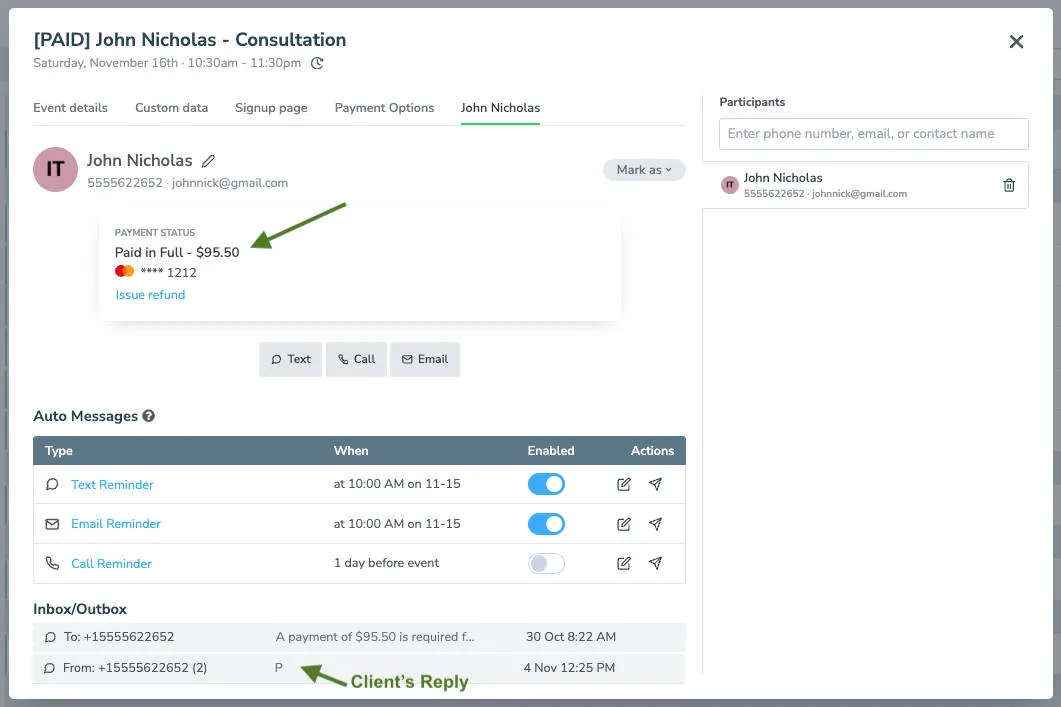This screenshot has height=707, width=1061.
Task: Open the Mark as dropdown
Action: 643,170
